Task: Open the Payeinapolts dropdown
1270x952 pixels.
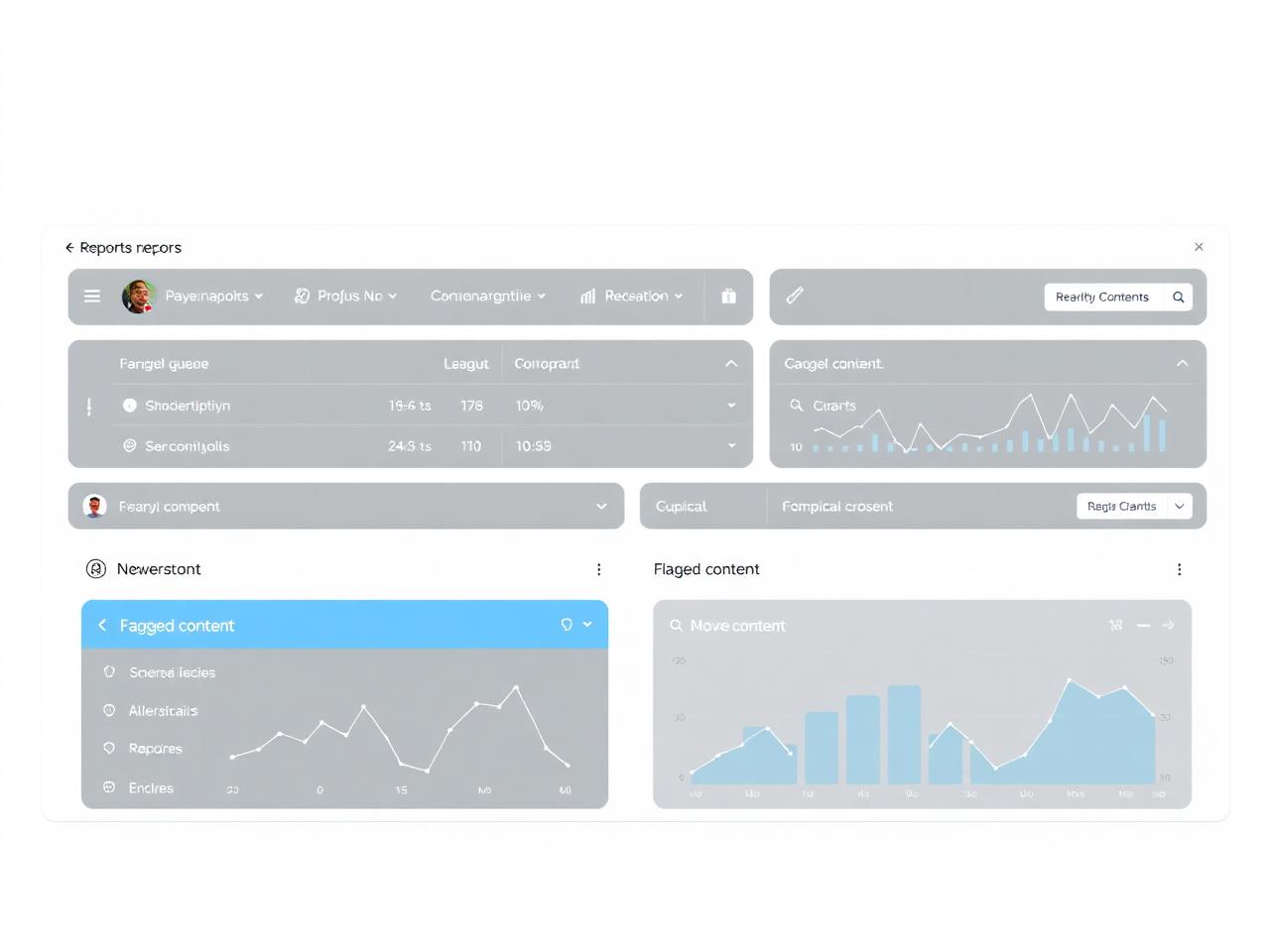Action: [x=213, y=297]
